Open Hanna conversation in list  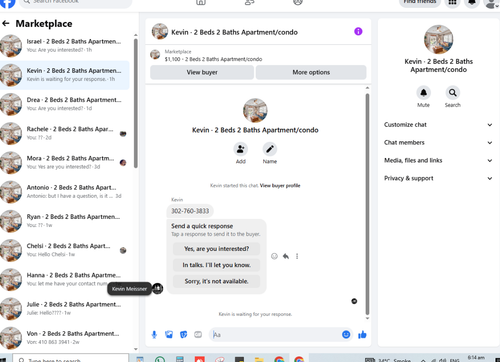[x=65, y=279]
